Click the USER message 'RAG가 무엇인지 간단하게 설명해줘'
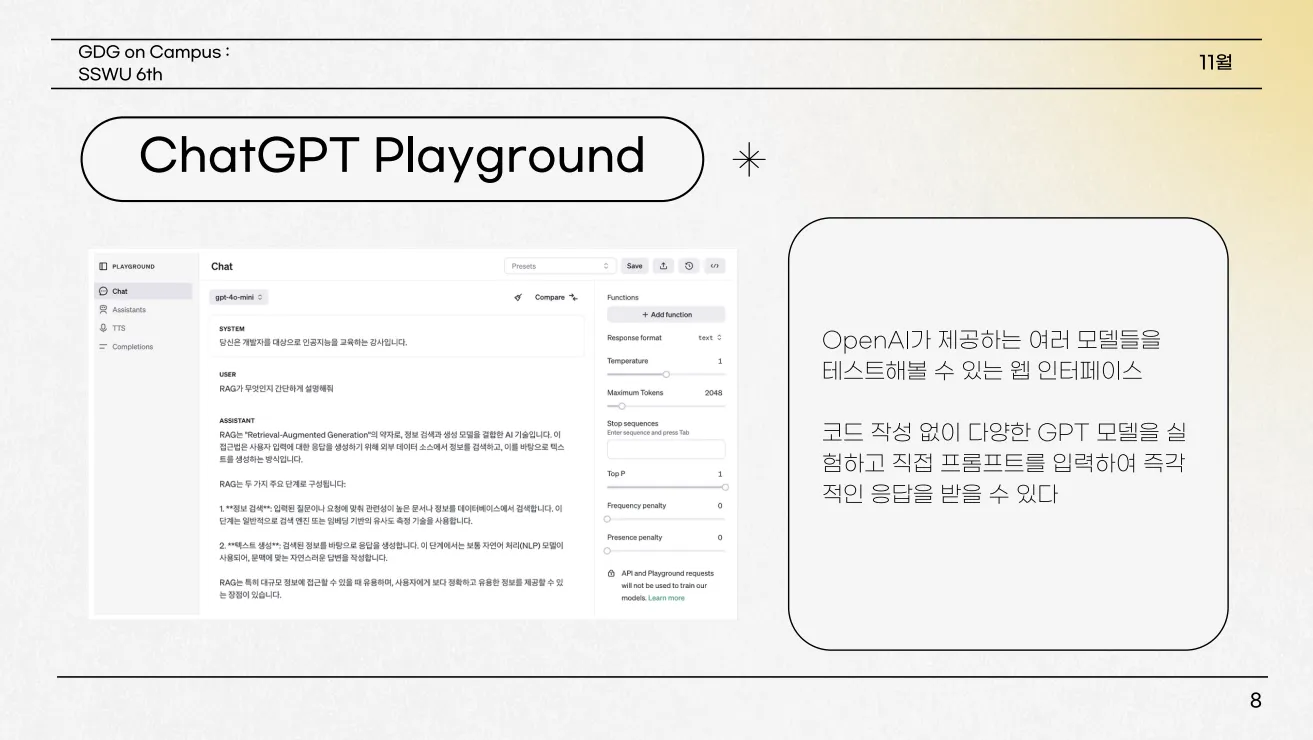 [276, 388]
